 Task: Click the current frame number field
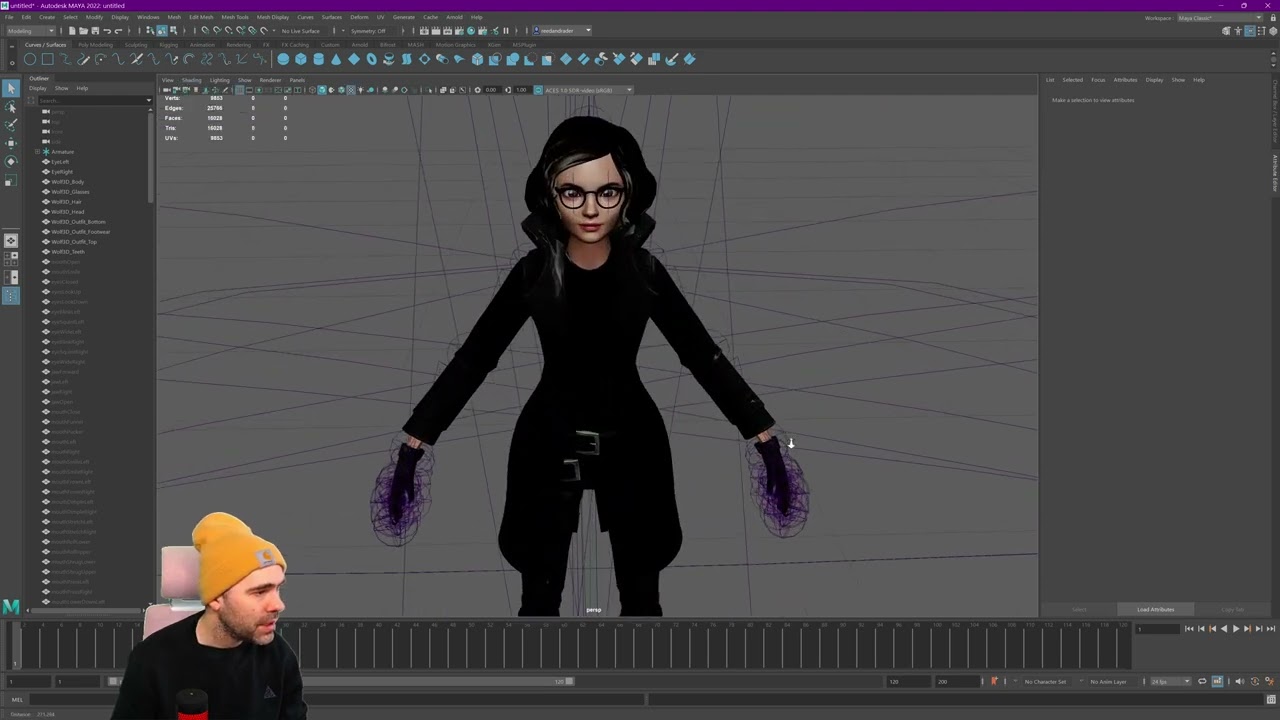click(1157, 629)
